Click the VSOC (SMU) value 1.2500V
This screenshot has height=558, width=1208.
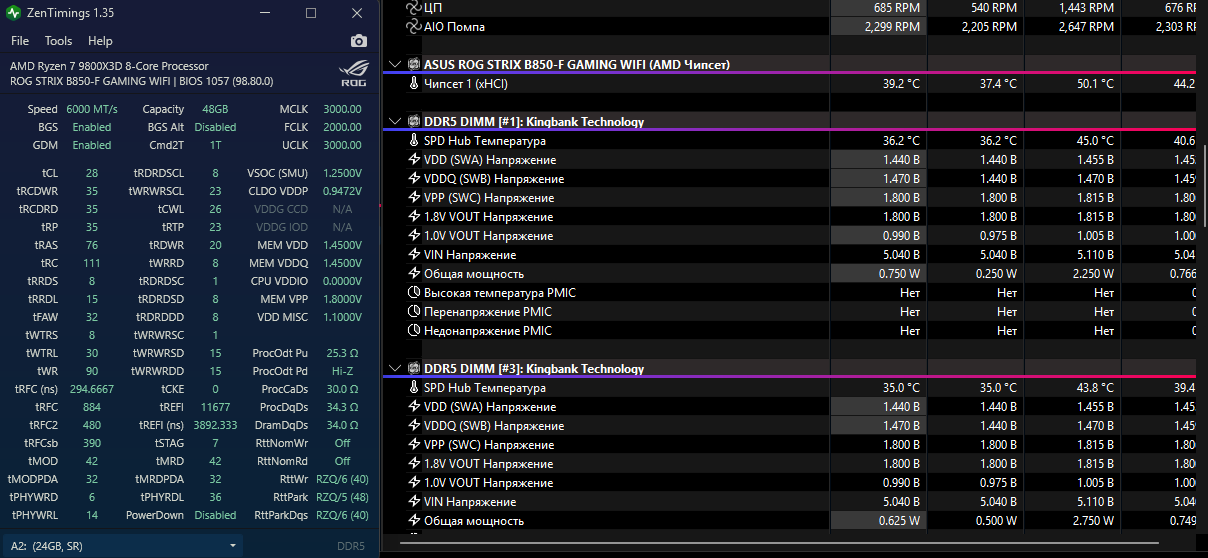pyautogui.click(x=340, y=173)
